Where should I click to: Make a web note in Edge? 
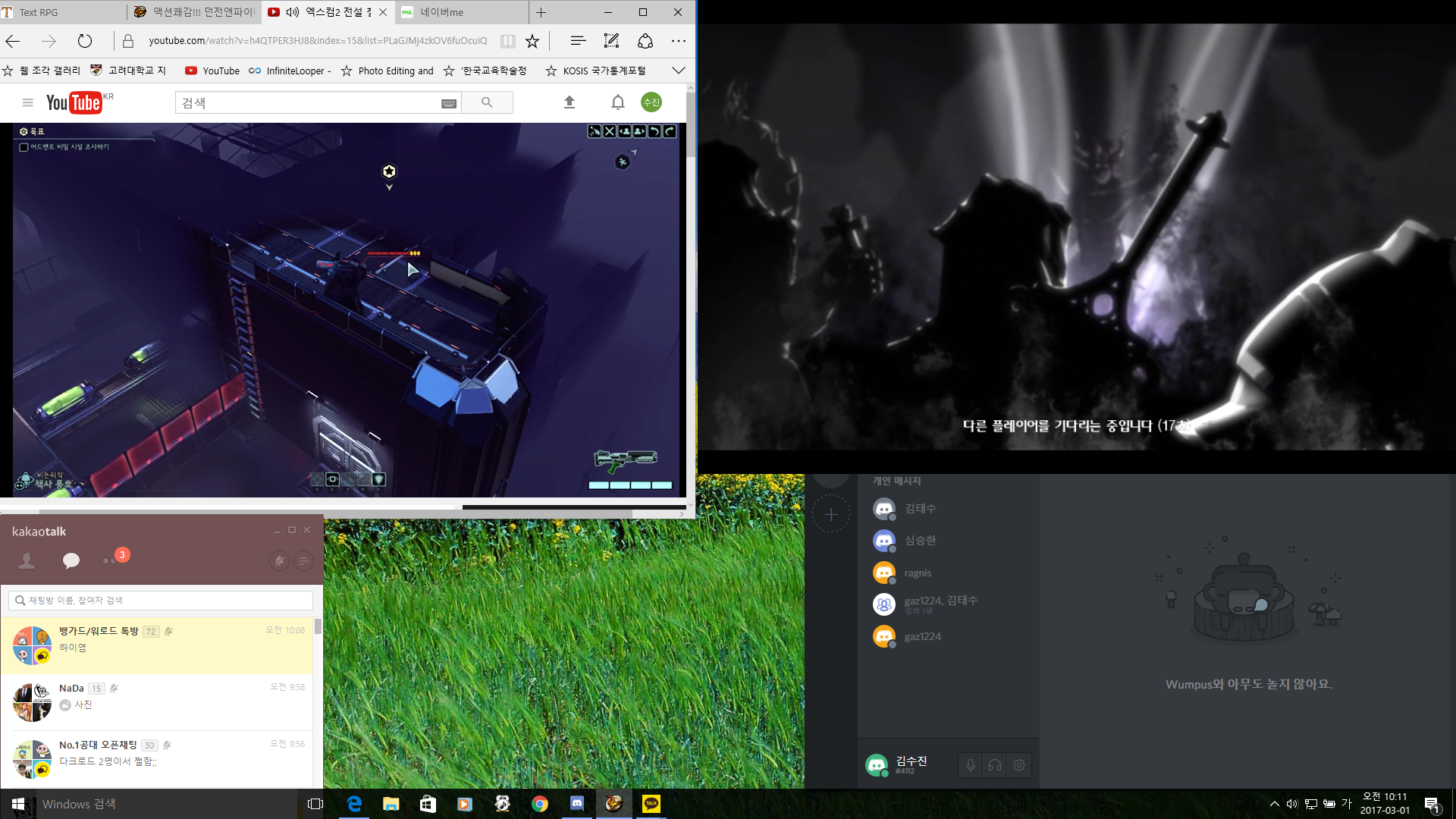[611, 41]
